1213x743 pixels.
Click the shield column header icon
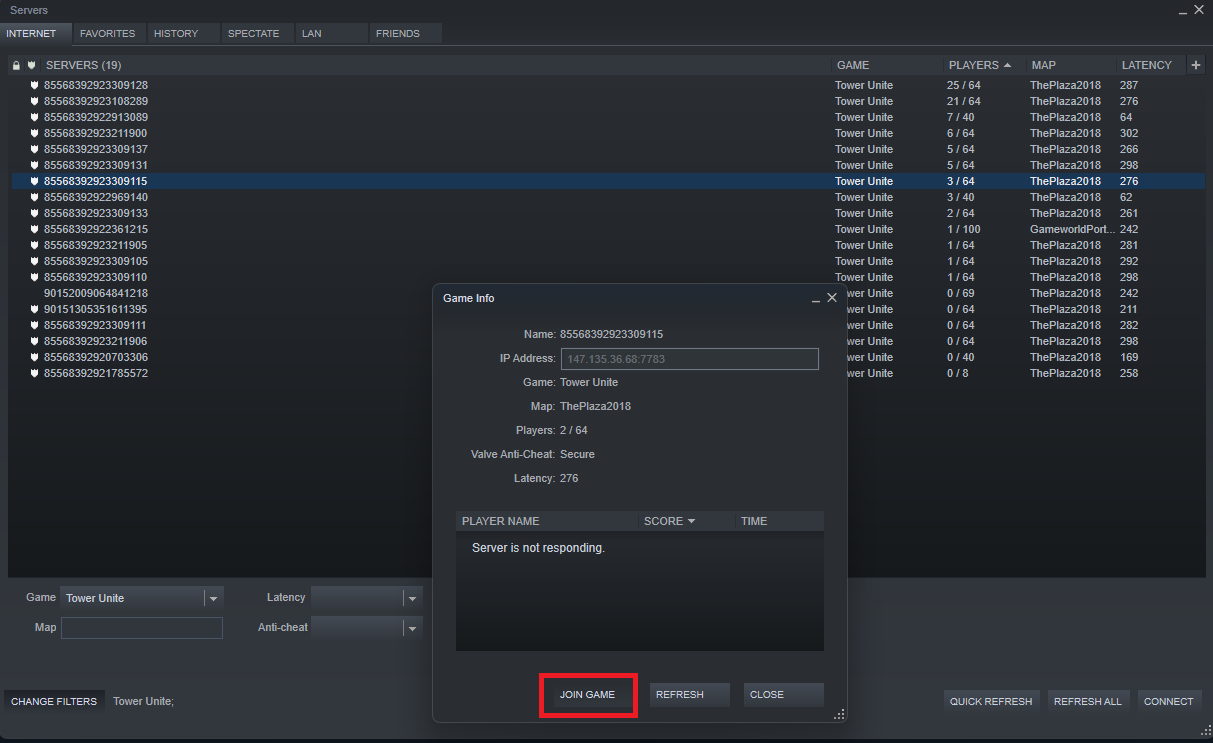point(31,65)
